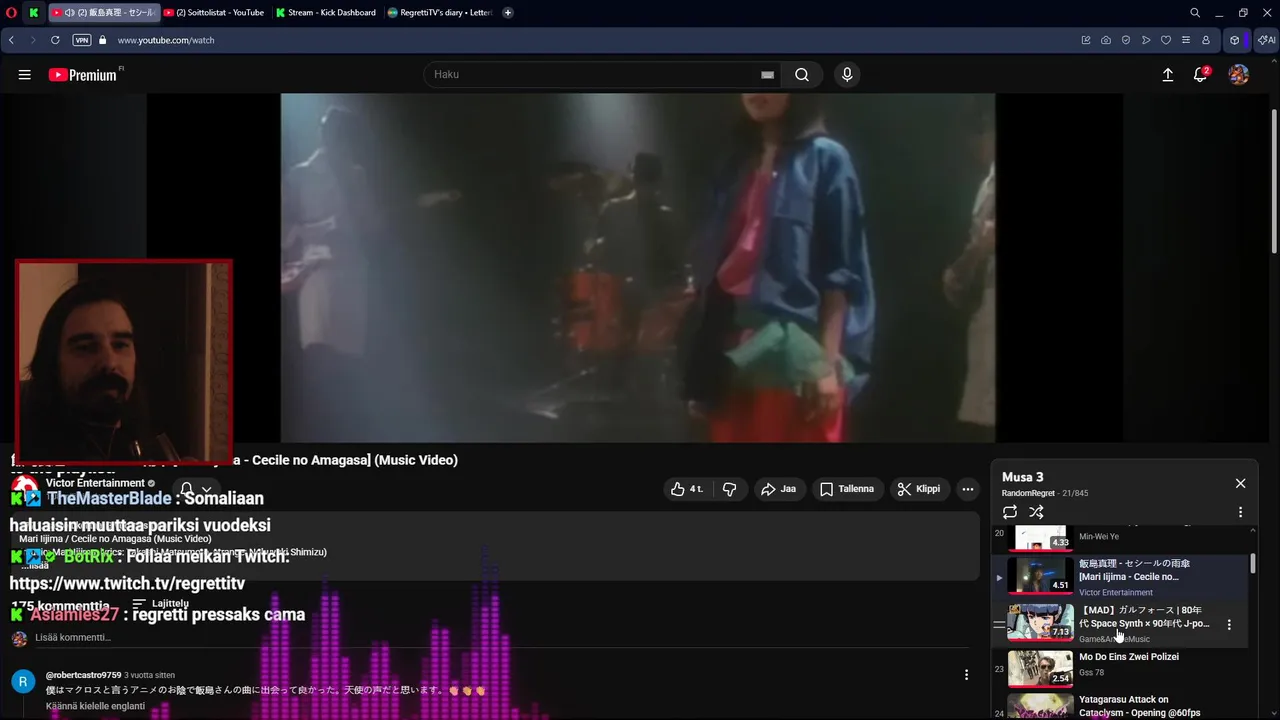Open the Musa 3 playlist options menu

pyautogui.click(x=1240, y=512)
